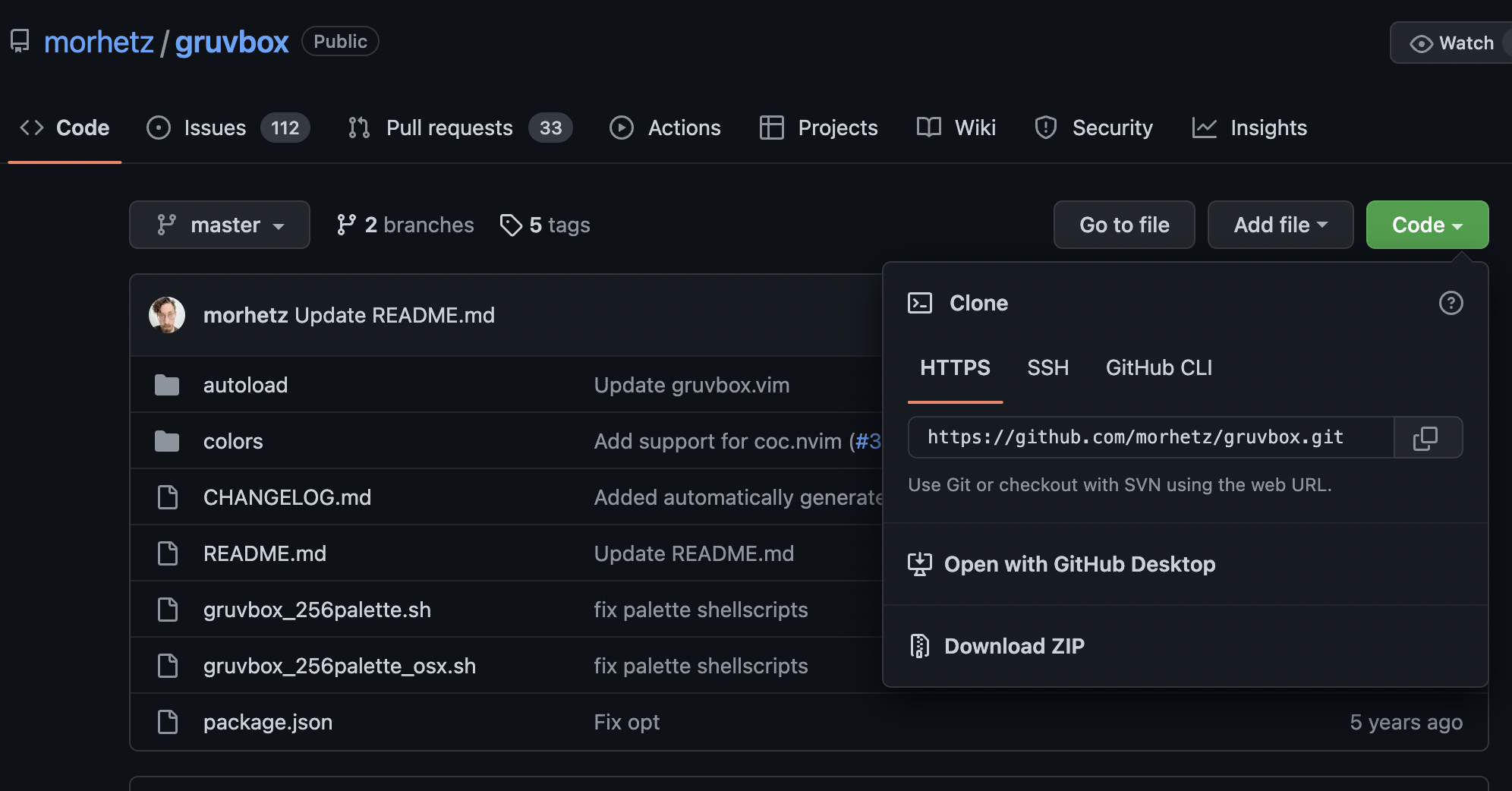Click the terminal icon beside Clone
This screenshot has width=1512, height=791.
coord(920,303)
